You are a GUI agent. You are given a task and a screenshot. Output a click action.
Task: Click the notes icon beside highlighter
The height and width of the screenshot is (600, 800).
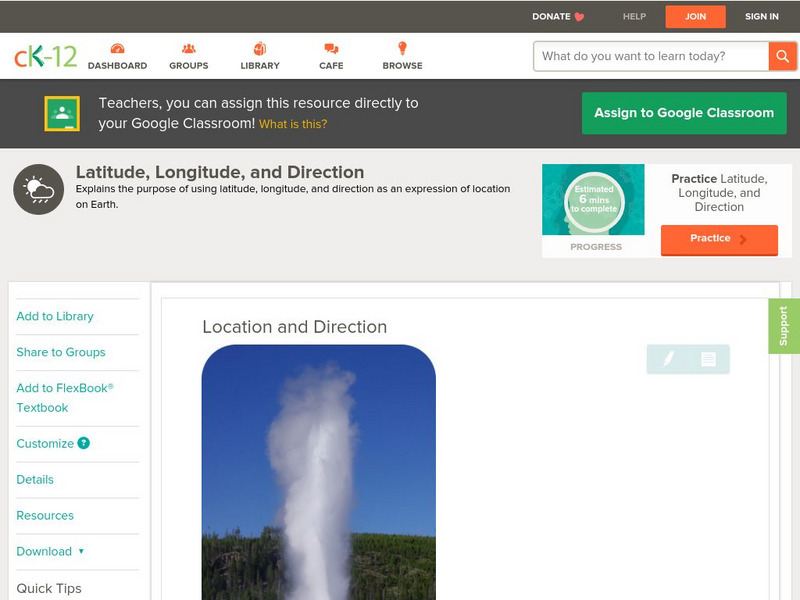(708, 359)
